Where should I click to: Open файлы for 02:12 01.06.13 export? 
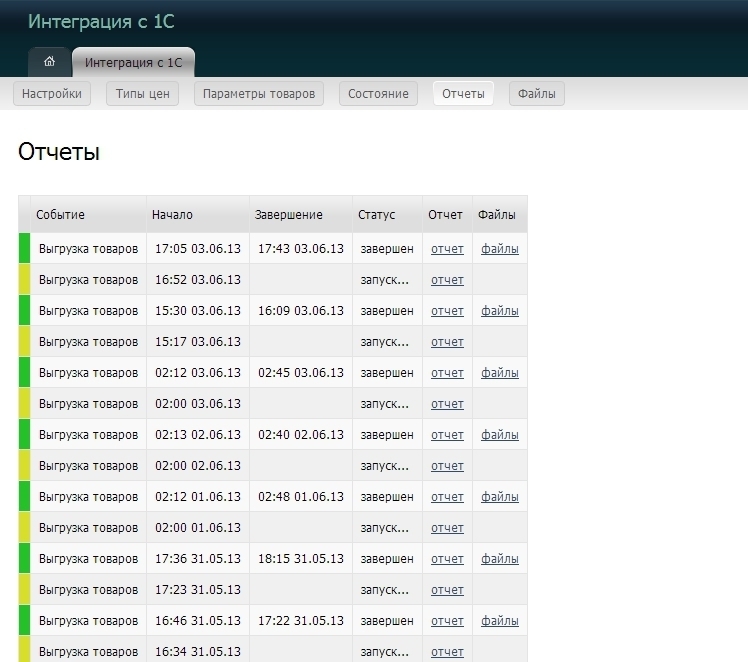click(500, 496)
